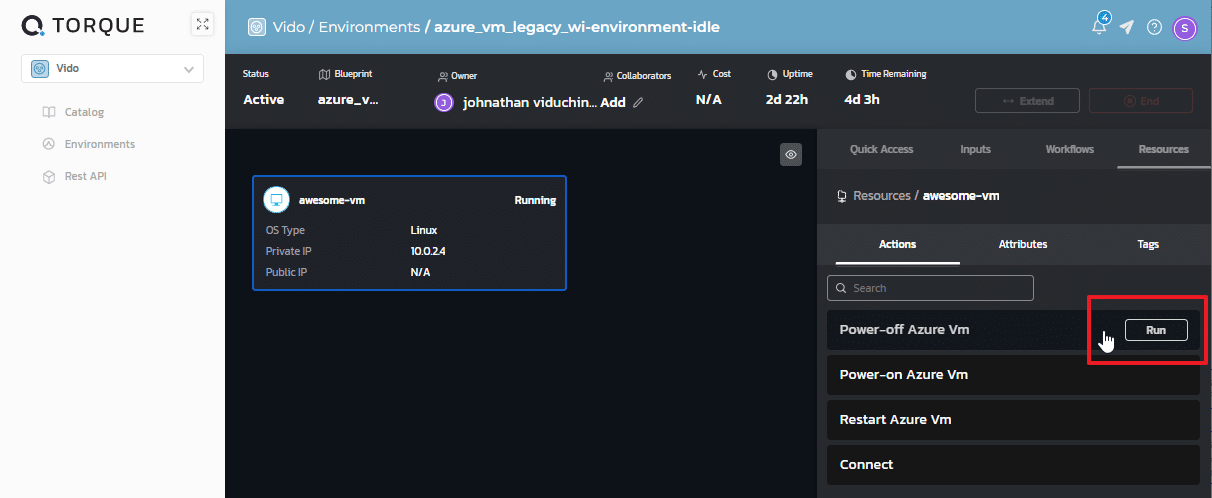The height and width of the screenshot is (498, 1212).
Task: Click the Environments rocket icon
Action: click(x=49, y=144)
